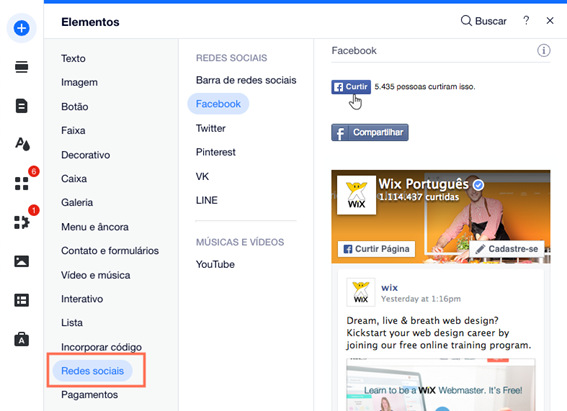The image size is (567, 411).
Task: Open the table content manager icon
Action: tap(21, 300)
